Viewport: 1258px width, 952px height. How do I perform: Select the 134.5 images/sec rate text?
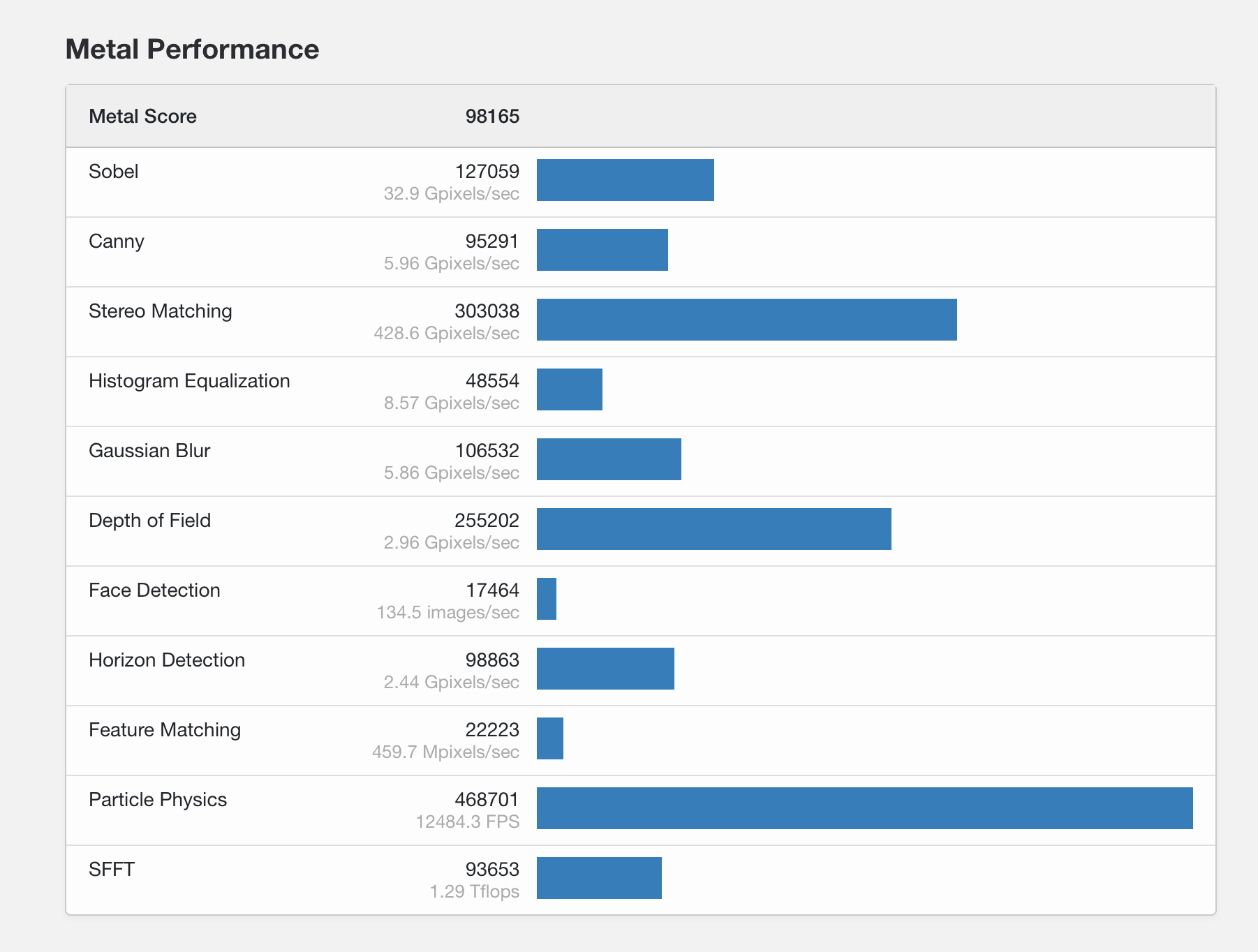[x=447, y=612]
